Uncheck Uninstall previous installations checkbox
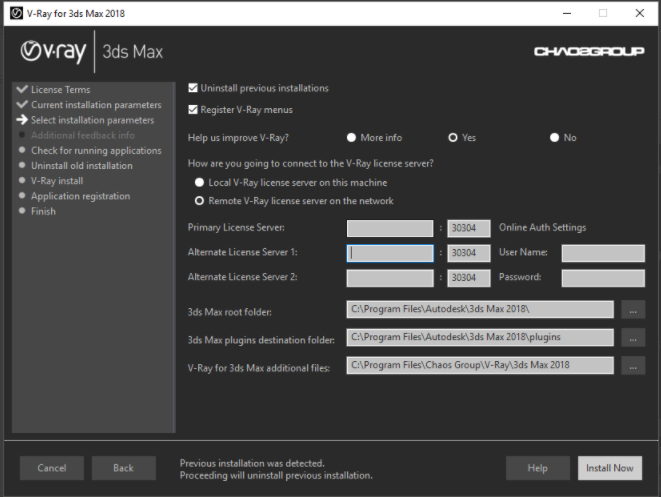Screen dimensions: 661x497 (x=193, y=88)
